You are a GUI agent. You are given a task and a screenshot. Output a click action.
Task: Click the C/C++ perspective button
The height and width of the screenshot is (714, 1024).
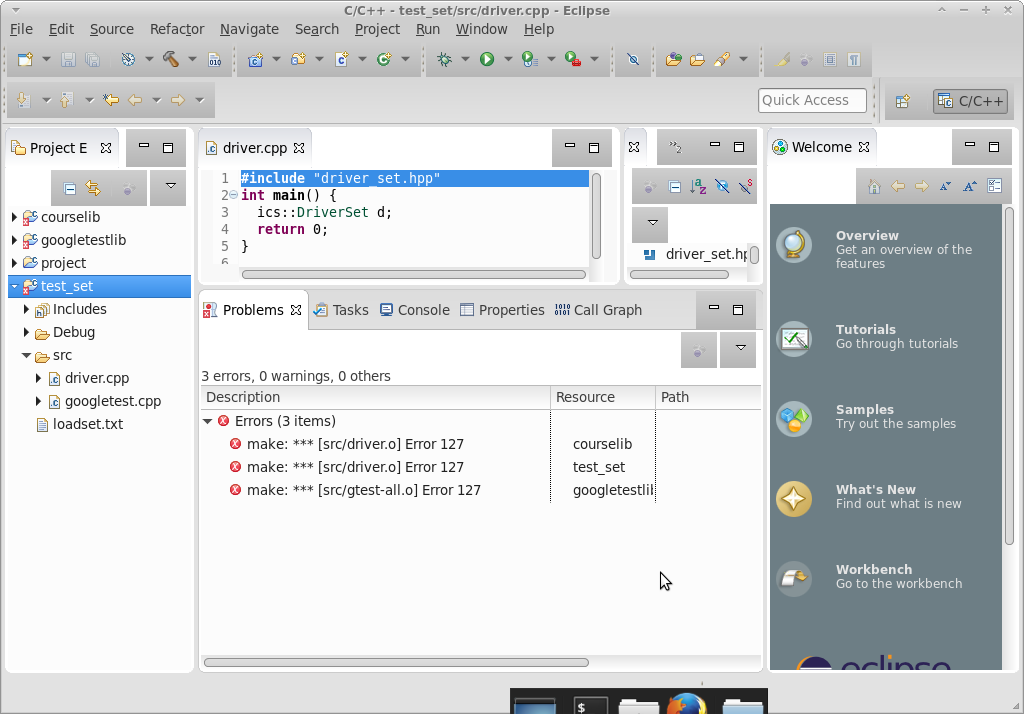click(x=970, y=101)
